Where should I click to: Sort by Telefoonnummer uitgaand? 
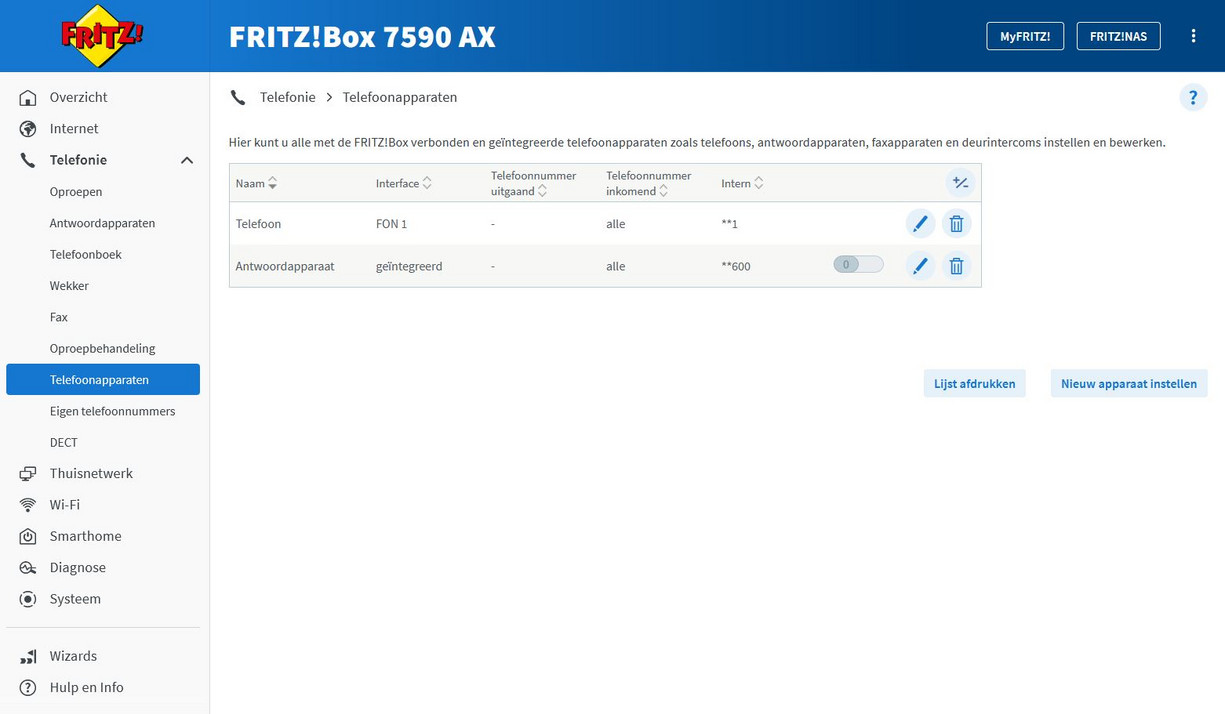pos(534,183)
